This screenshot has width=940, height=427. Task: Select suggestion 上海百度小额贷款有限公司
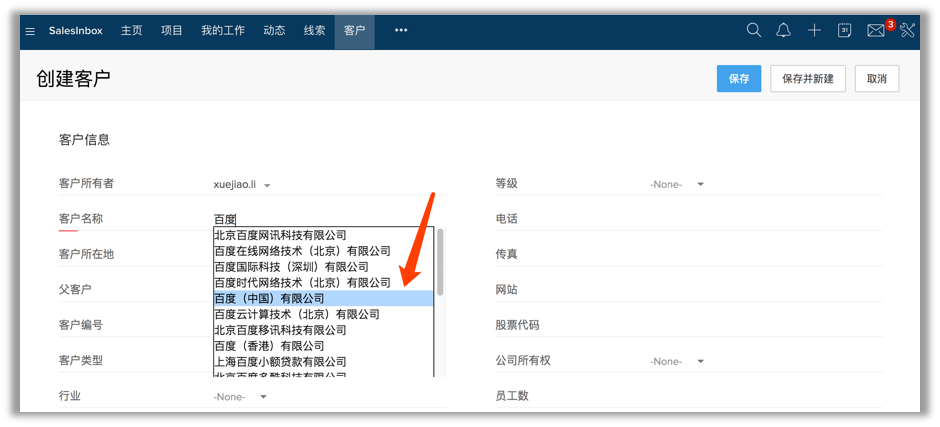[x=323, y=362]
